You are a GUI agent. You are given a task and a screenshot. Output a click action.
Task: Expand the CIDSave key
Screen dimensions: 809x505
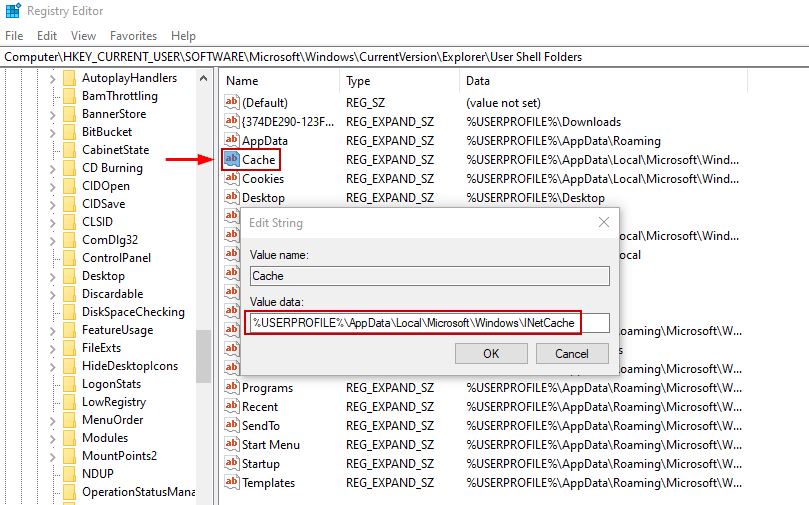[x=53, y=205]
